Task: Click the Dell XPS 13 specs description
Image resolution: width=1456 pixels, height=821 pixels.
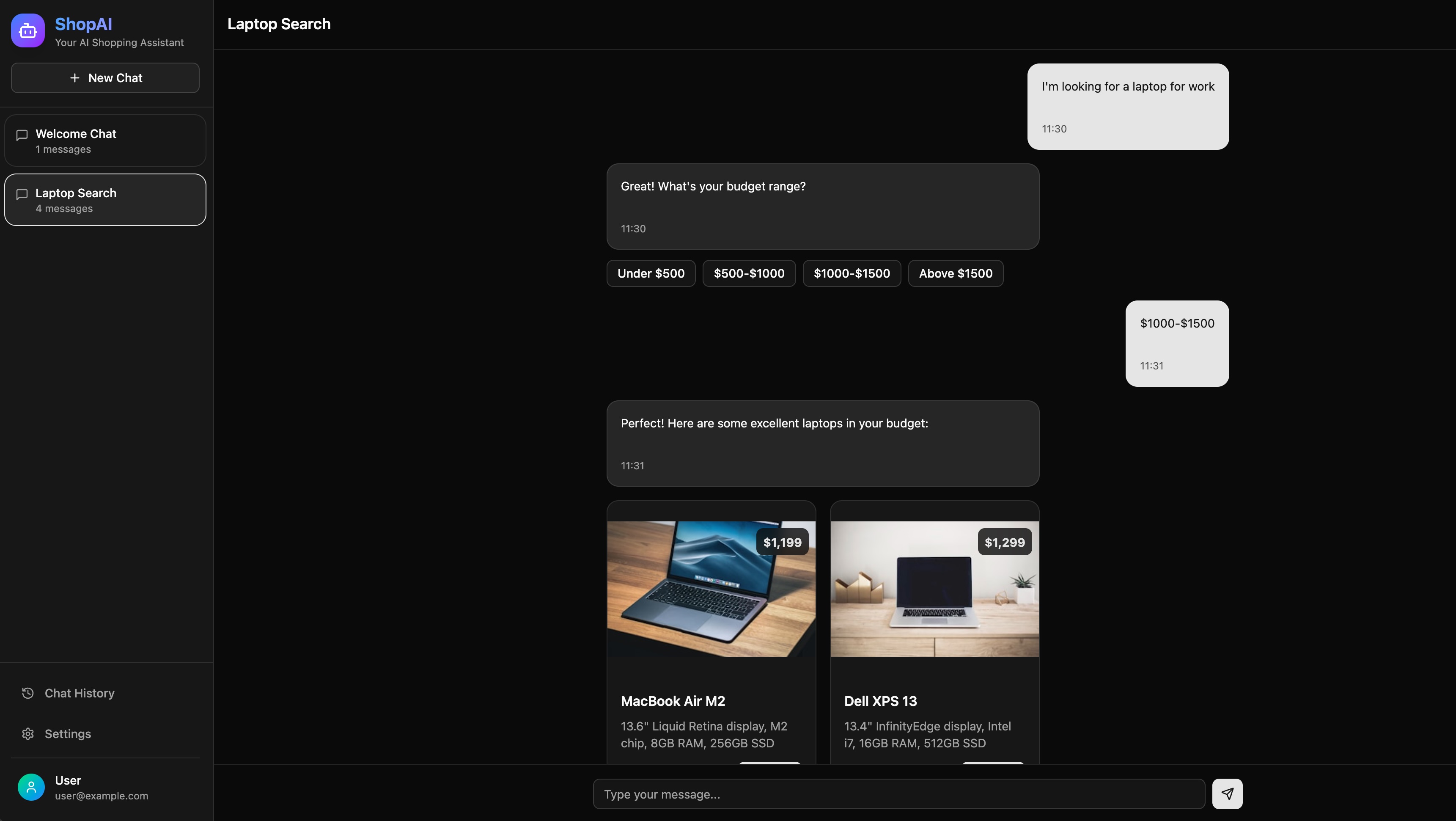Action: pyautogui.click(x=928, y=735)
